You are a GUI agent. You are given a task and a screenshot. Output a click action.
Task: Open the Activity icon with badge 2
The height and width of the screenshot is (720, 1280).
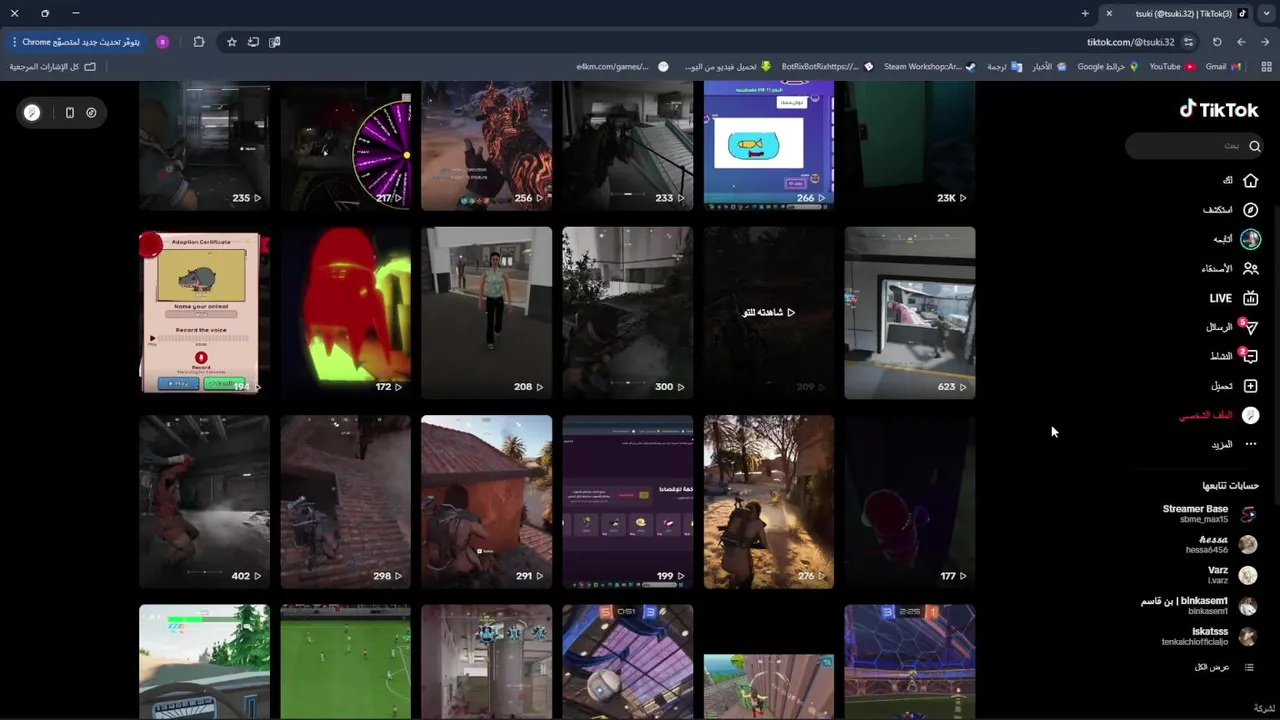[1249, 356]
